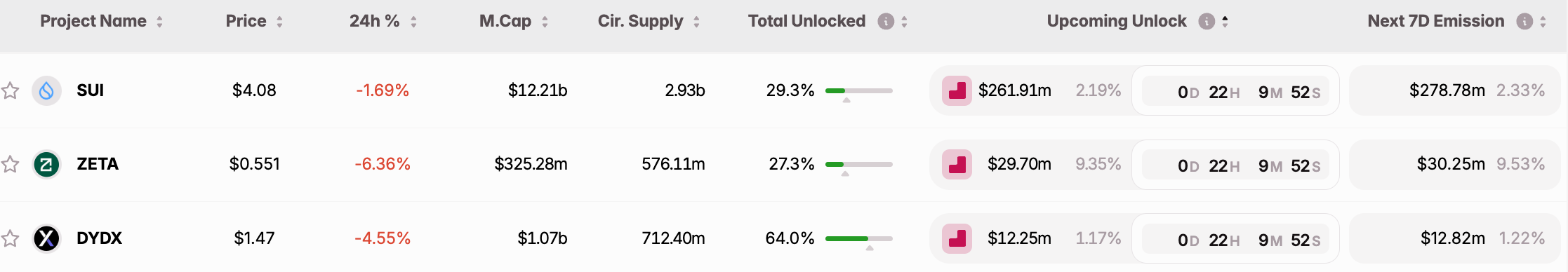Click the DYDX black X logo
1568x272 pixels.
[x=46, y=238]
